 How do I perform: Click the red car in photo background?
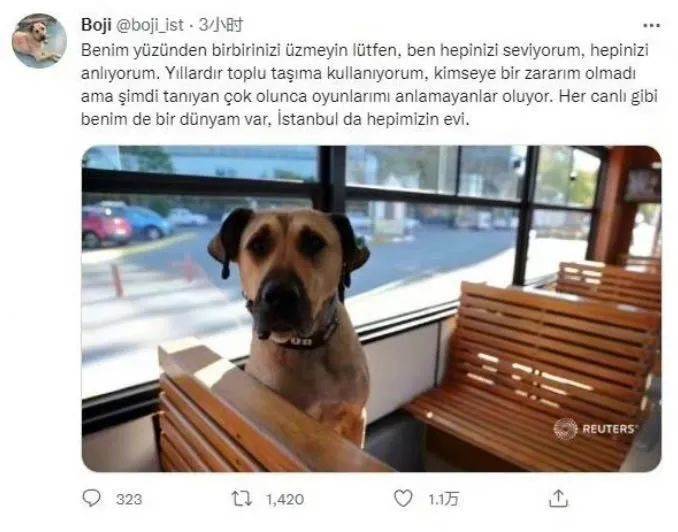[105, 226]
